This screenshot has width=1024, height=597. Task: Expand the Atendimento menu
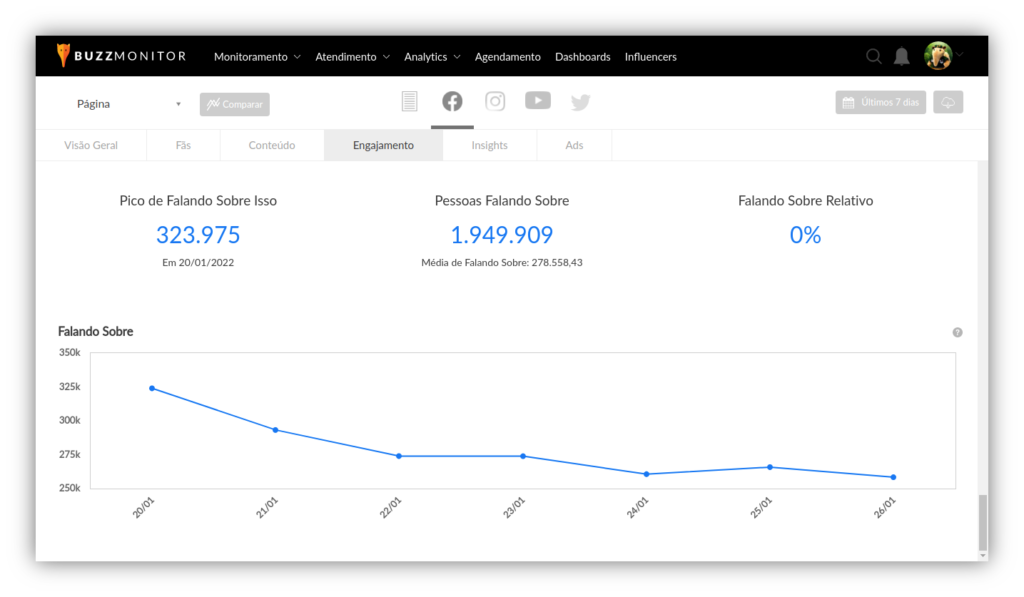coord(352,57)
